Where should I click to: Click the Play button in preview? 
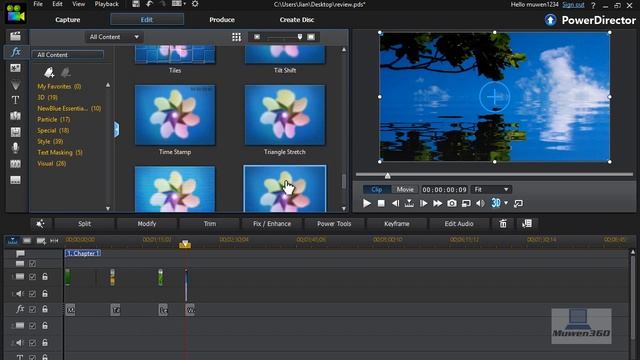click(367, 203)
